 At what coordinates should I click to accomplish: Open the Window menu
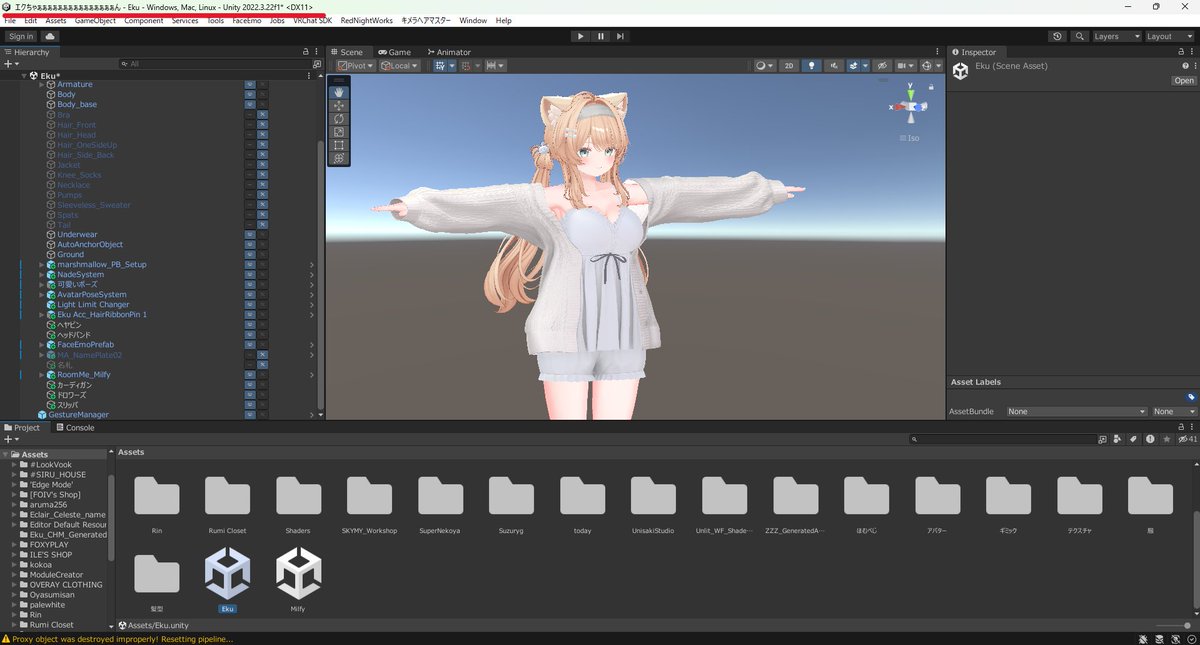(473, 20)
